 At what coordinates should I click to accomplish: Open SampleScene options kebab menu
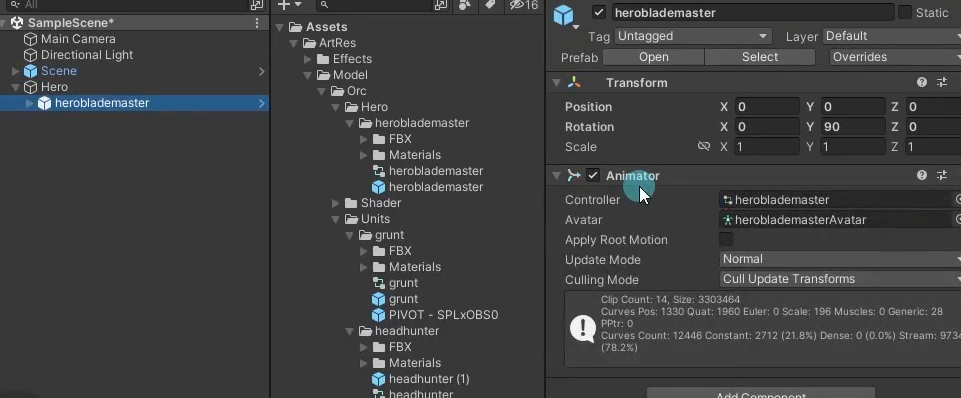(x=257, y=23)
